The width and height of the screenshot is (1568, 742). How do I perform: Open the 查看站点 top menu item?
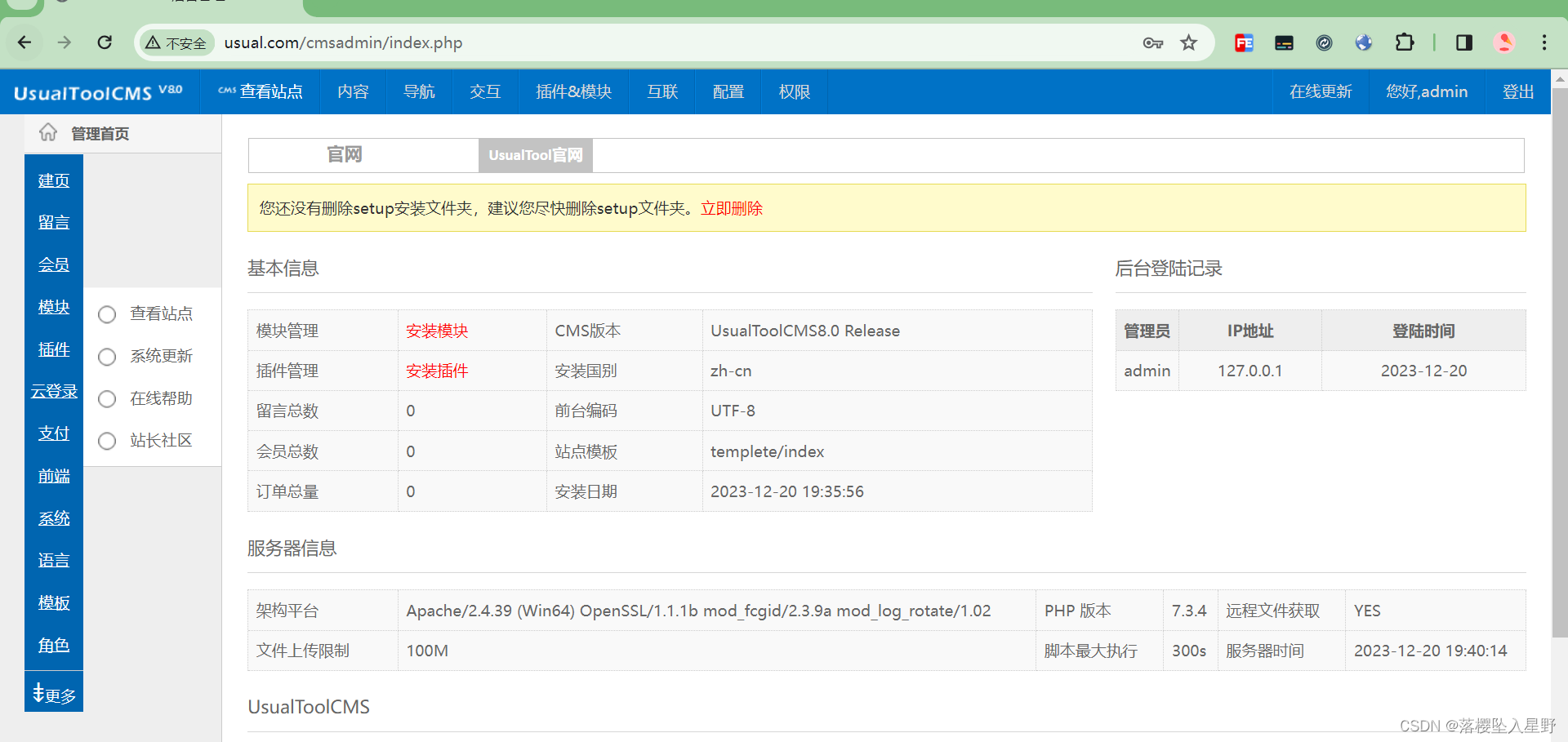pos(261,91)
